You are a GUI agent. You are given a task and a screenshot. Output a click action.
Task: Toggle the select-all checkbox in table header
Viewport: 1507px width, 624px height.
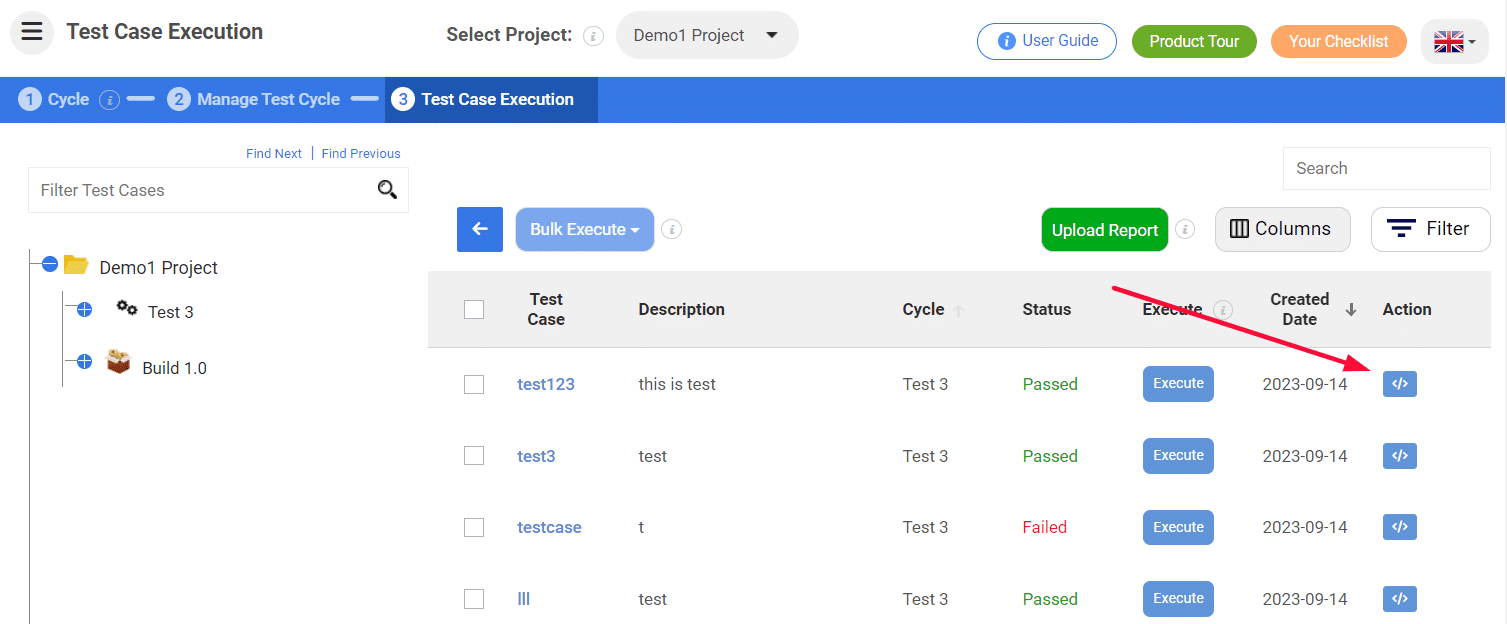[x=474, y=310]
